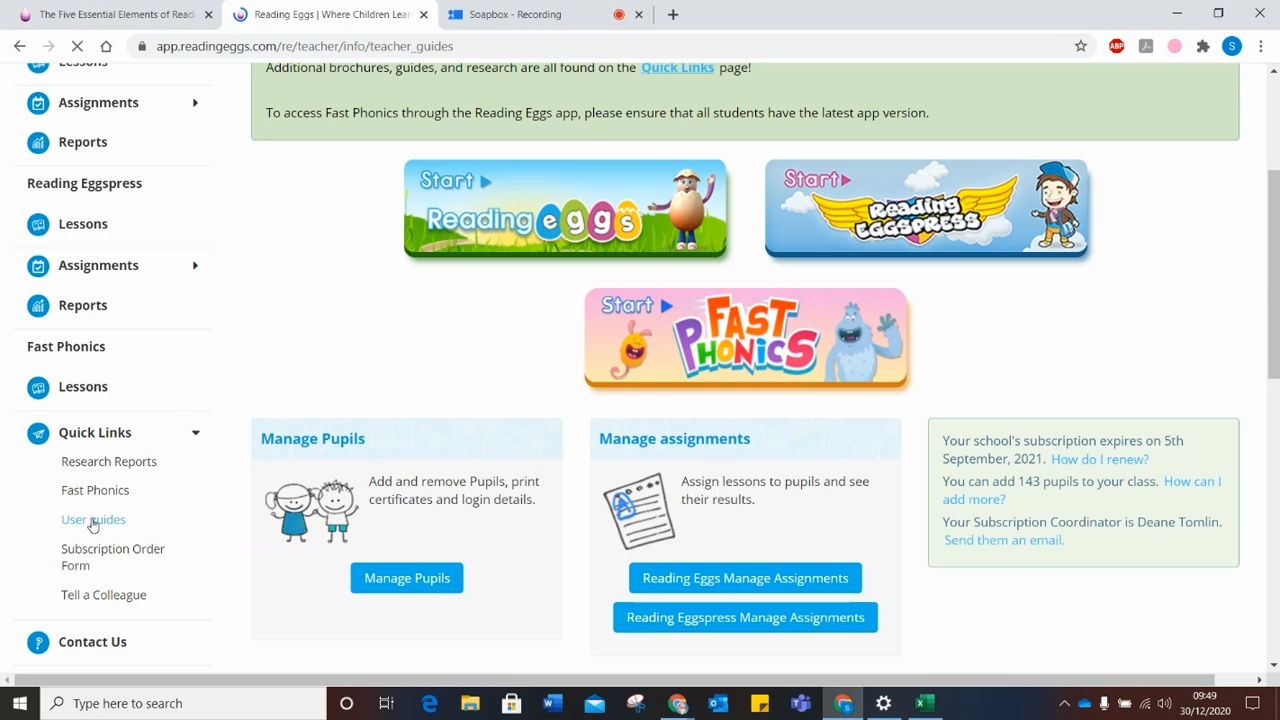
Task: Open Microsoft Word from taskbar
Action: point(552,703)
